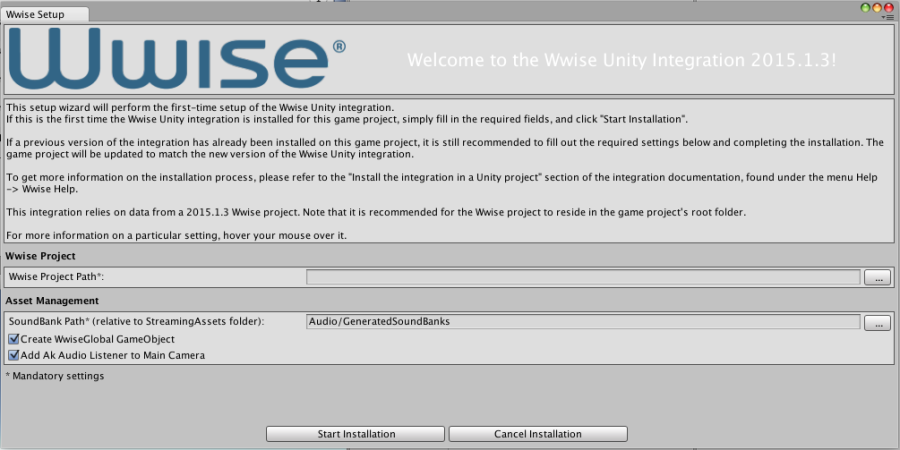
Task: Click the Wwise Project section header
Action: coord(41,257)
